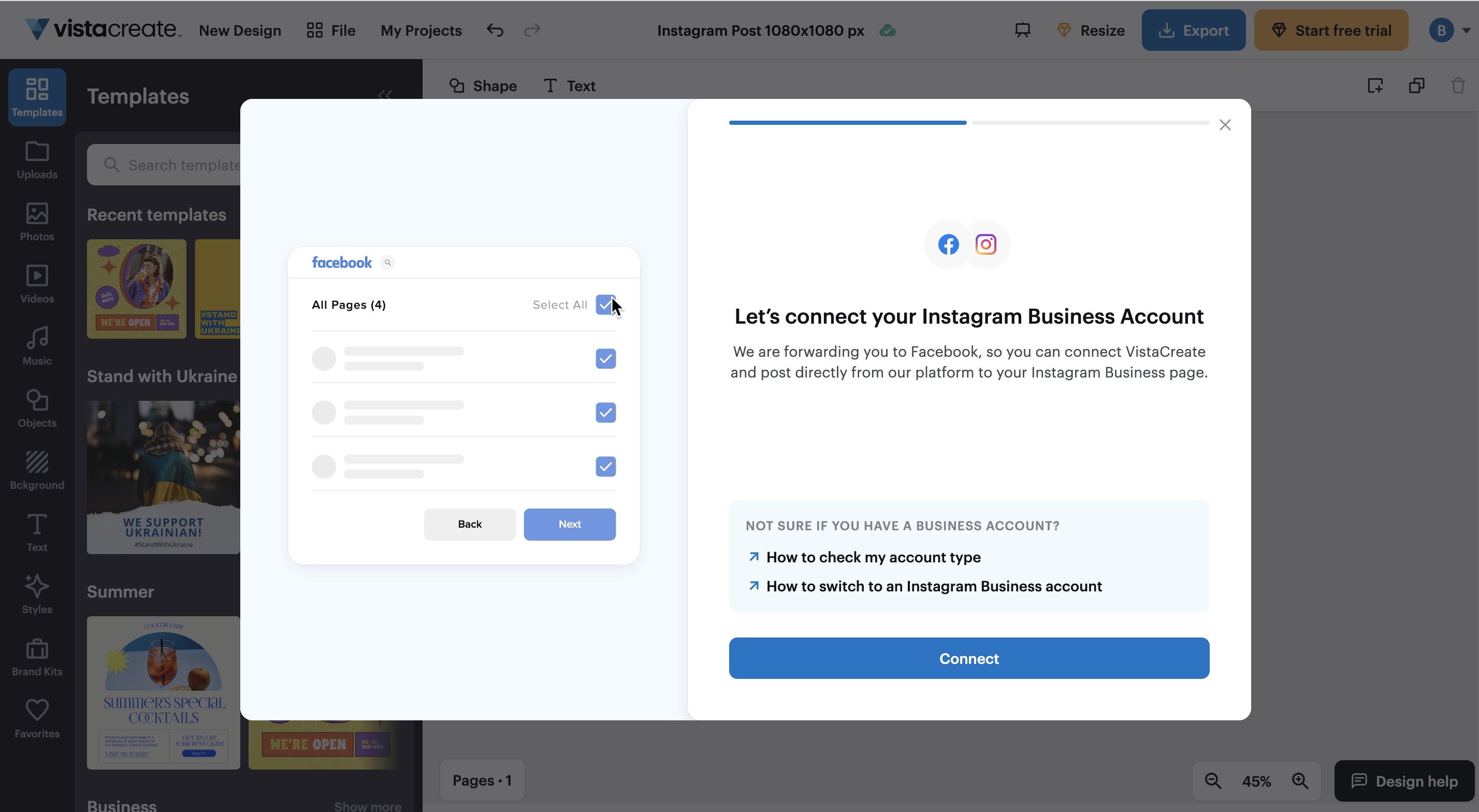Viewport: 1479px width, 812px height.
Task: Click the Facebook logo icon in dialog
Action: tap(948, 244)
